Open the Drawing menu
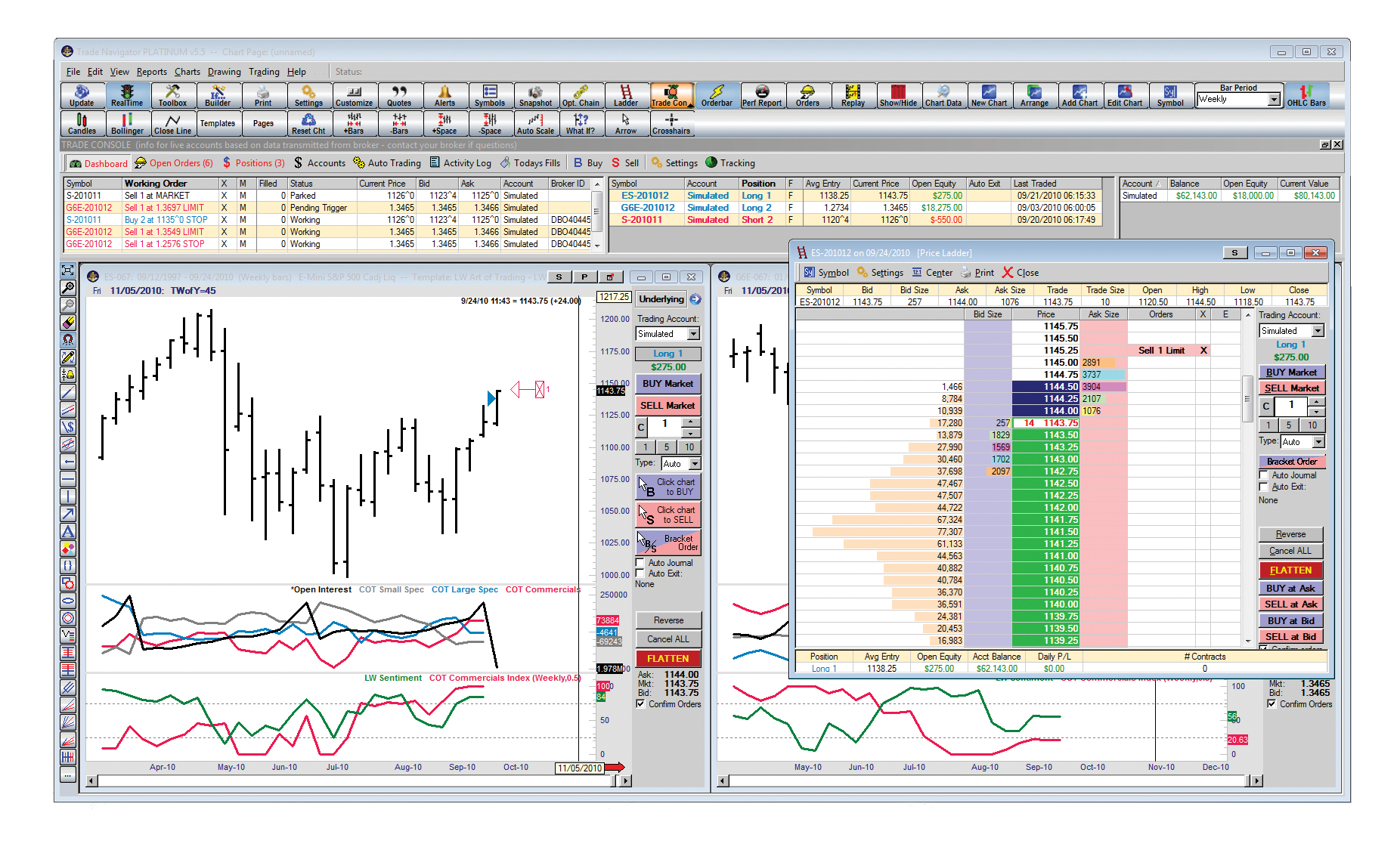1400x847 pixels. (225, 72)
